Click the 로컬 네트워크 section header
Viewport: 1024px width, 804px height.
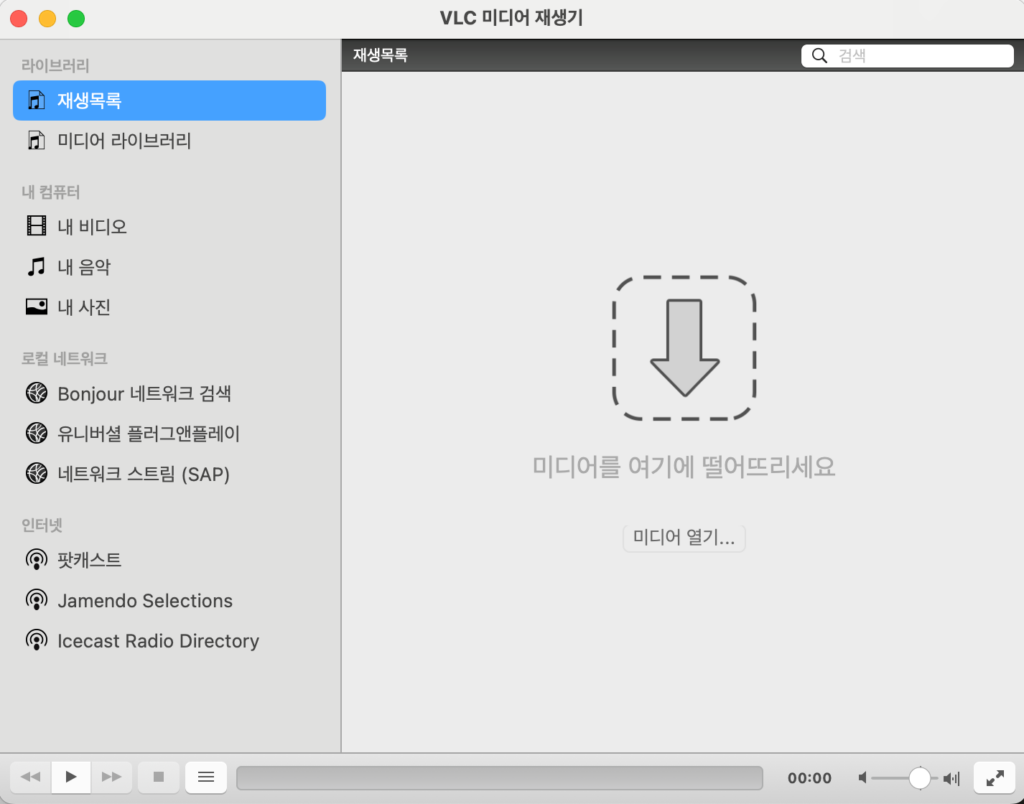coord(64,358)
